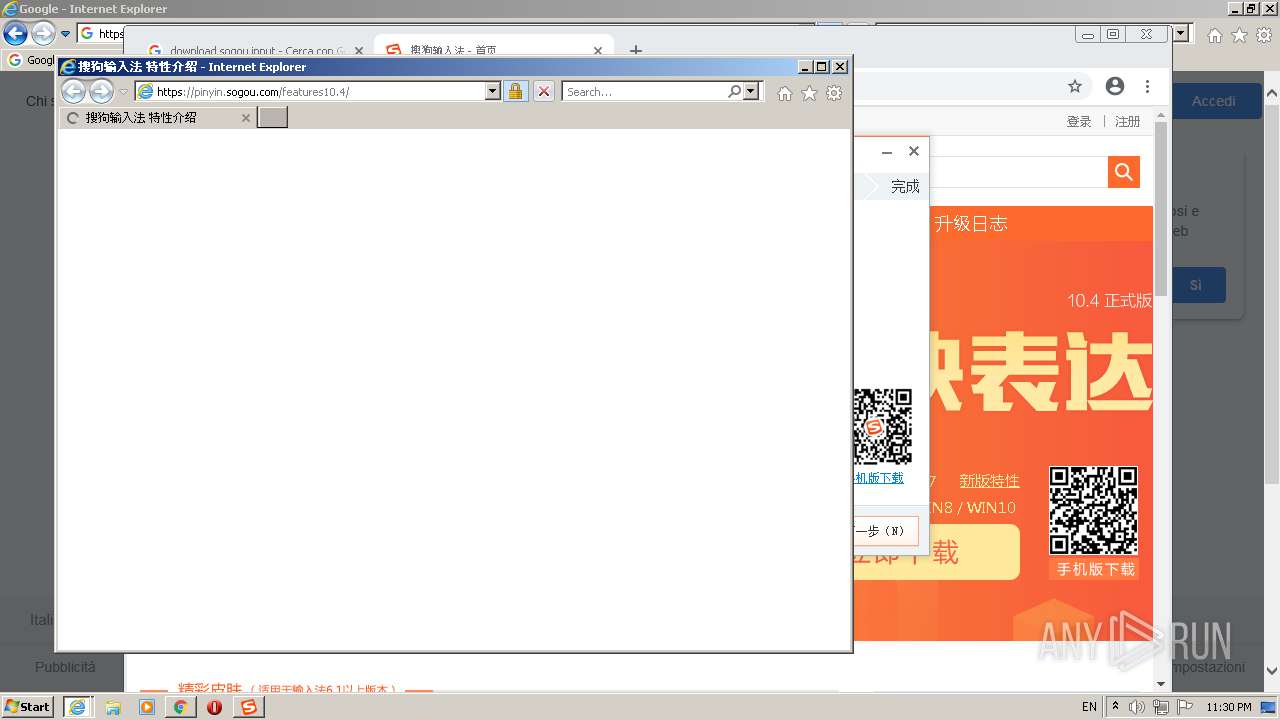Expand the address bar autocomplete dropdown
The height and width of the screenshot is (720, 1280).
[492, 91]
